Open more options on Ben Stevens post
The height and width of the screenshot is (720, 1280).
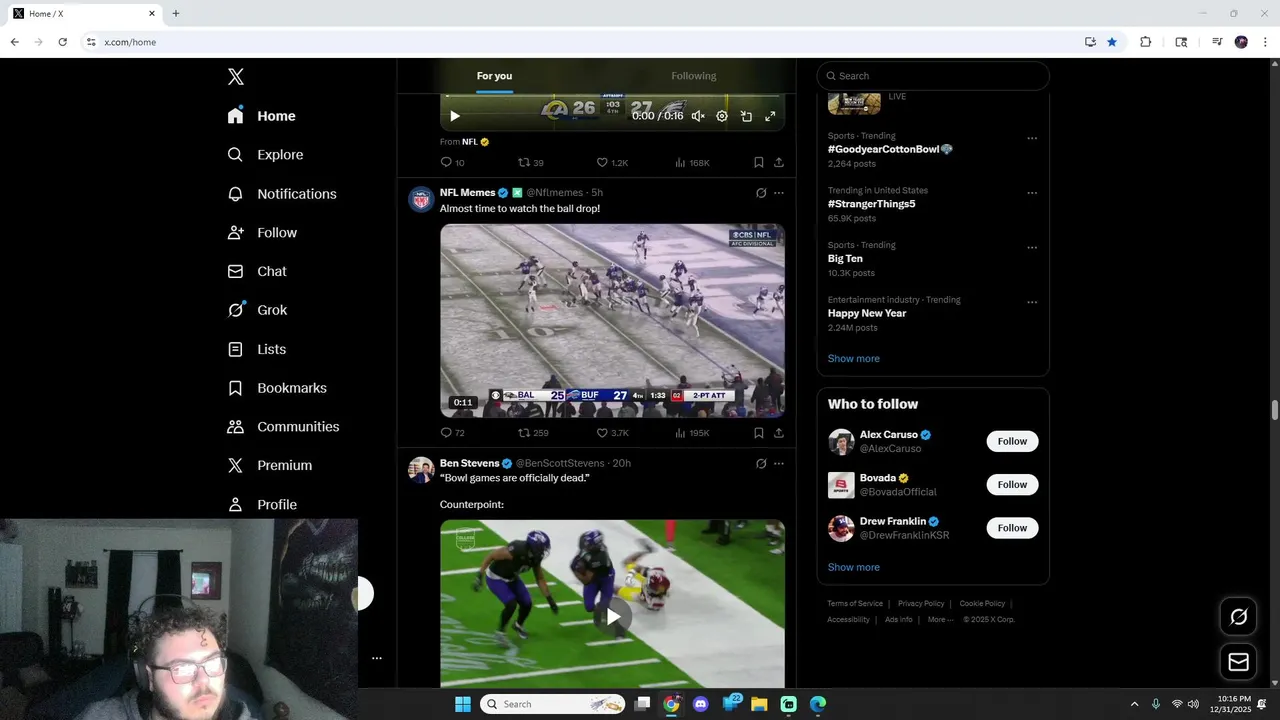779,464
